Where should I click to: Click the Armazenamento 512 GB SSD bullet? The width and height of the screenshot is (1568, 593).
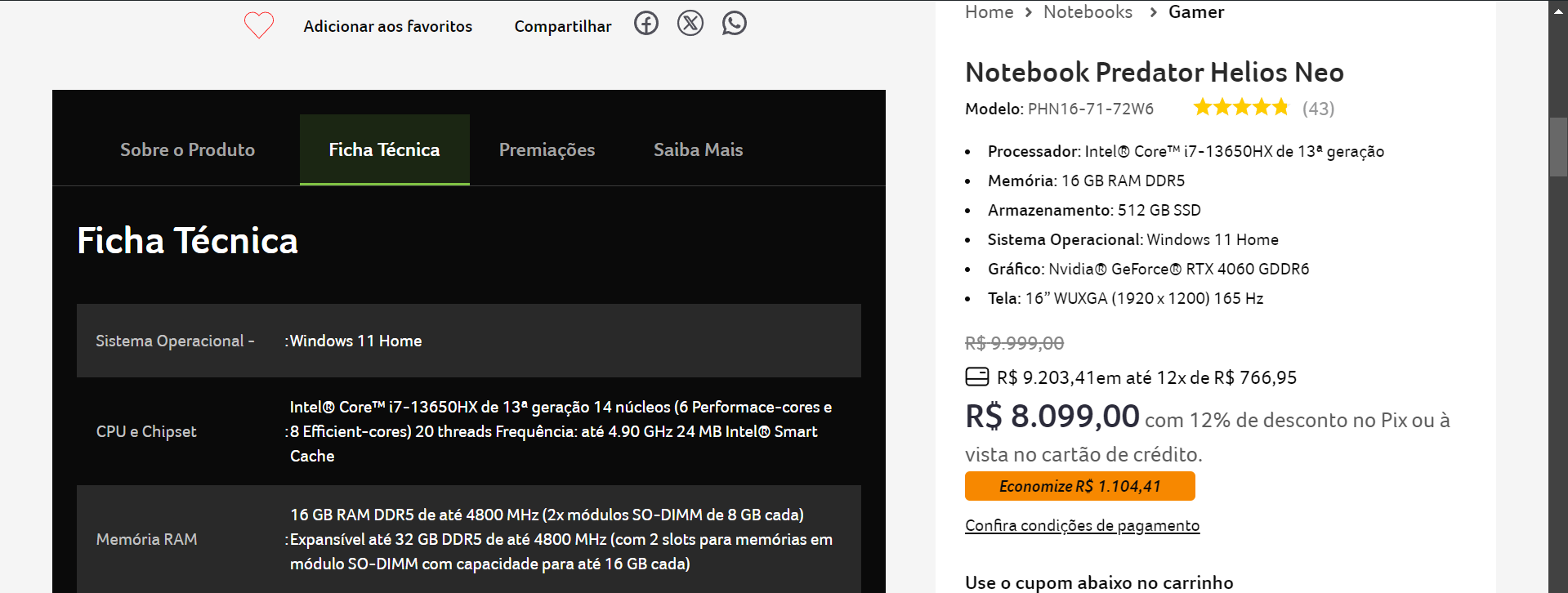1094,210
